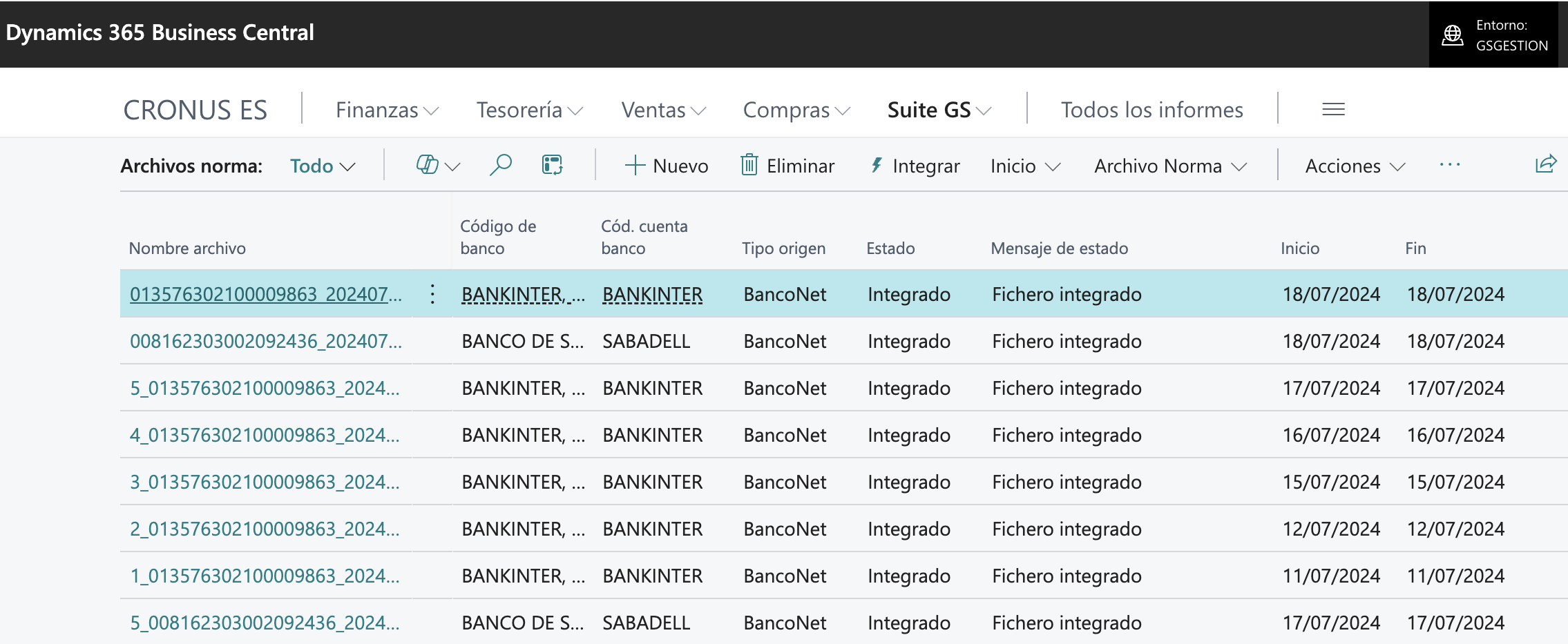Click the hamburger navigation menu icon
Screen dimensions: 1568x644
coord(1333,109)
